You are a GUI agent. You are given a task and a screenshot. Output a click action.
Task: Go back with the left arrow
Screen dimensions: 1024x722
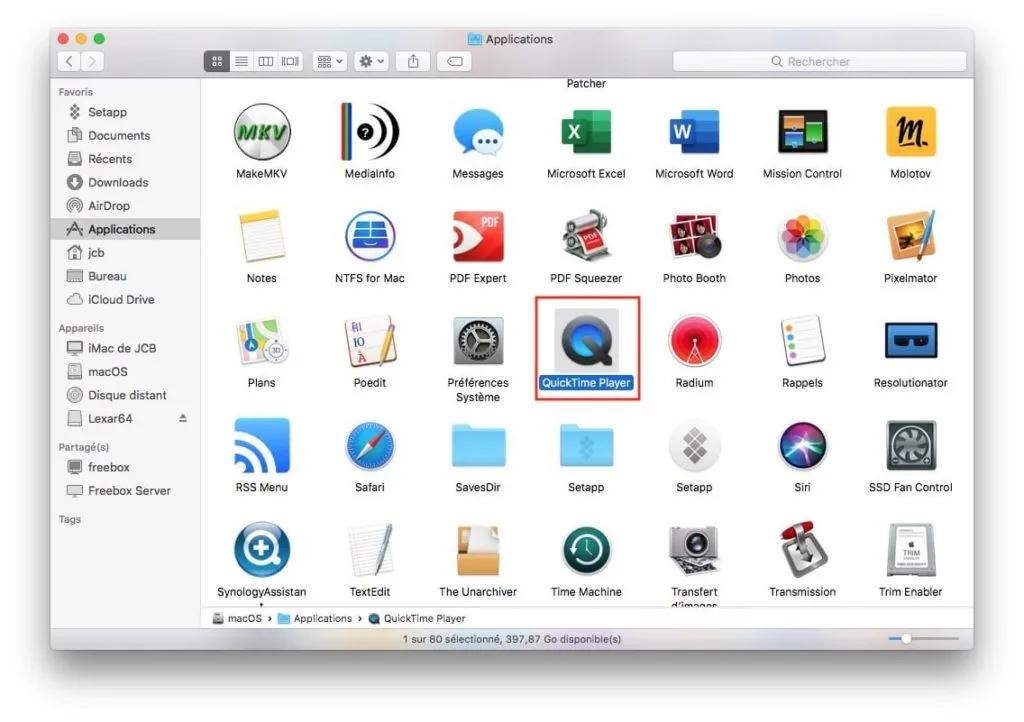(69, 61)
